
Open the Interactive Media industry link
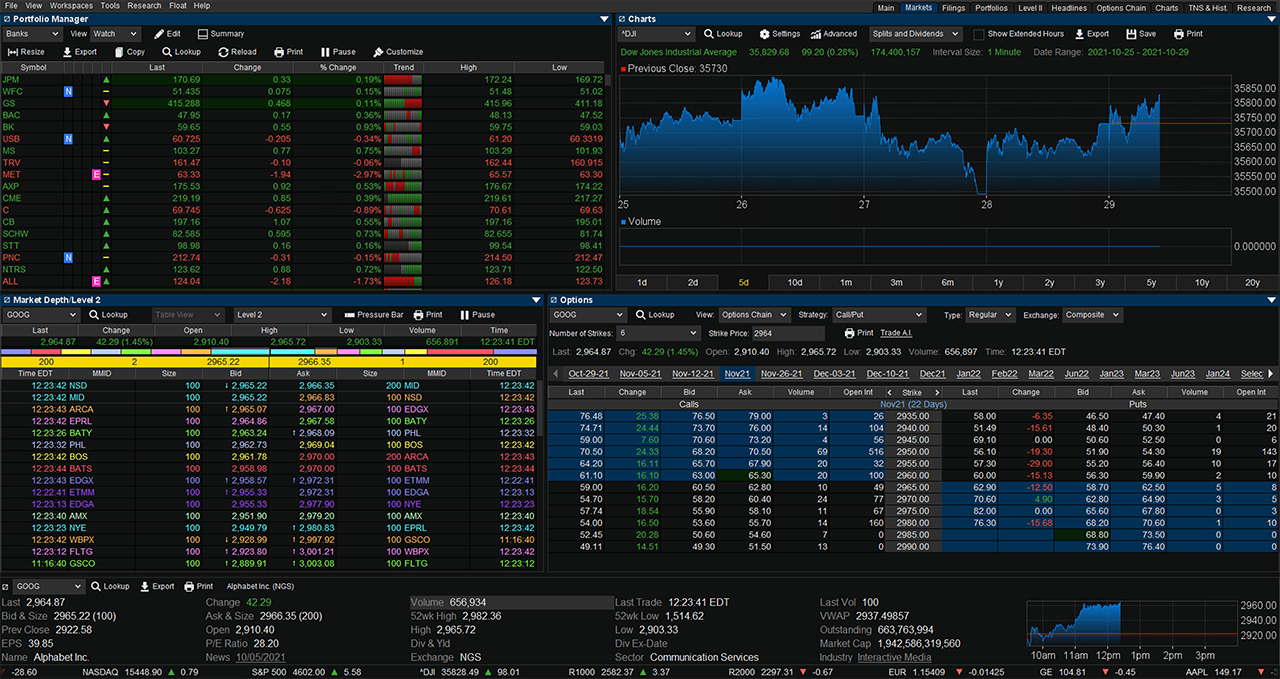[894, 658]
